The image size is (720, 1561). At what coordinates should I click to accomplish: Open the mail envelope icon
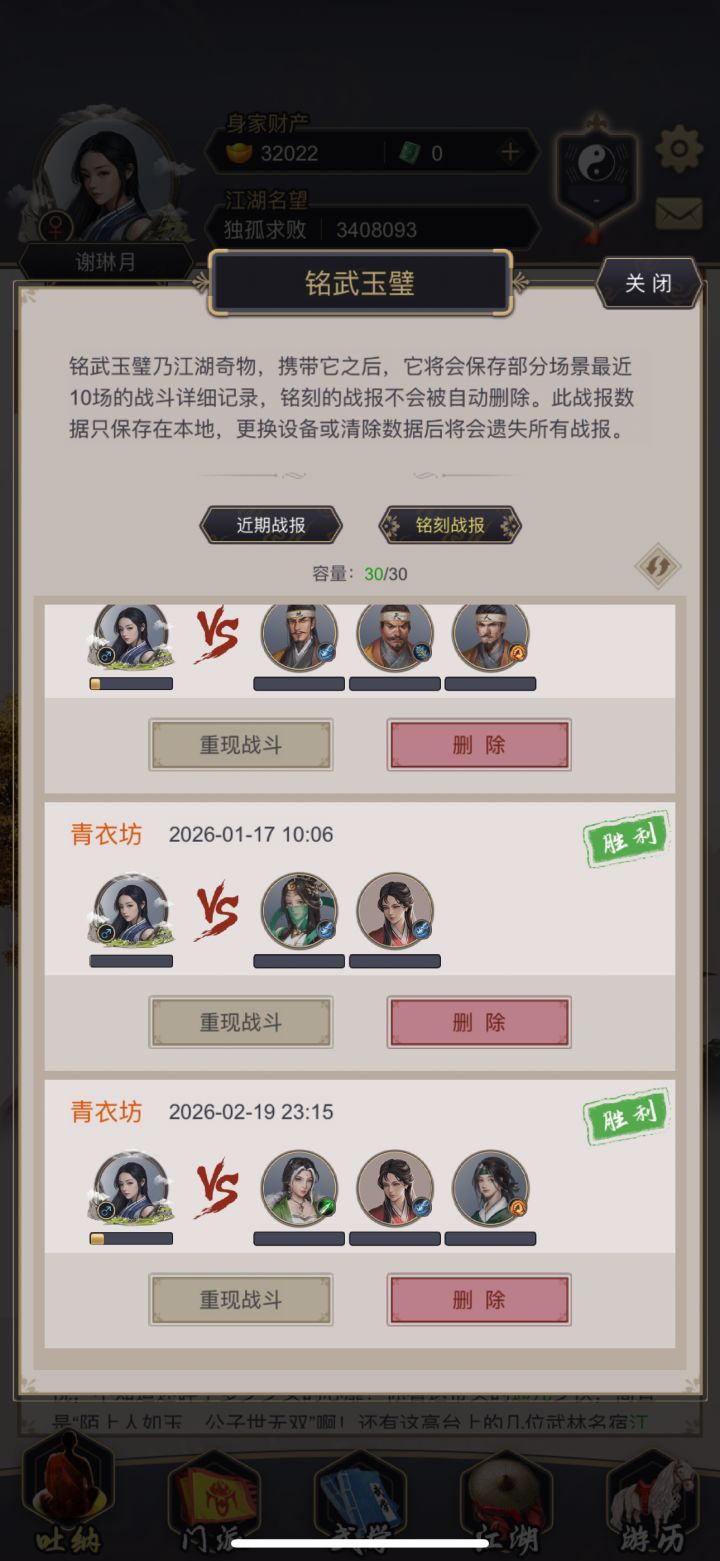click(x=679, y=213)
